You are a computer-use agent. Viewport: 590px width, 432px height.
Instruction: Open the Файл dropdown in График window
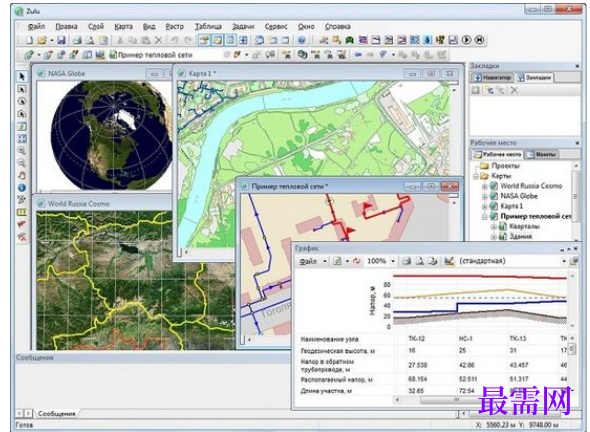324,261
